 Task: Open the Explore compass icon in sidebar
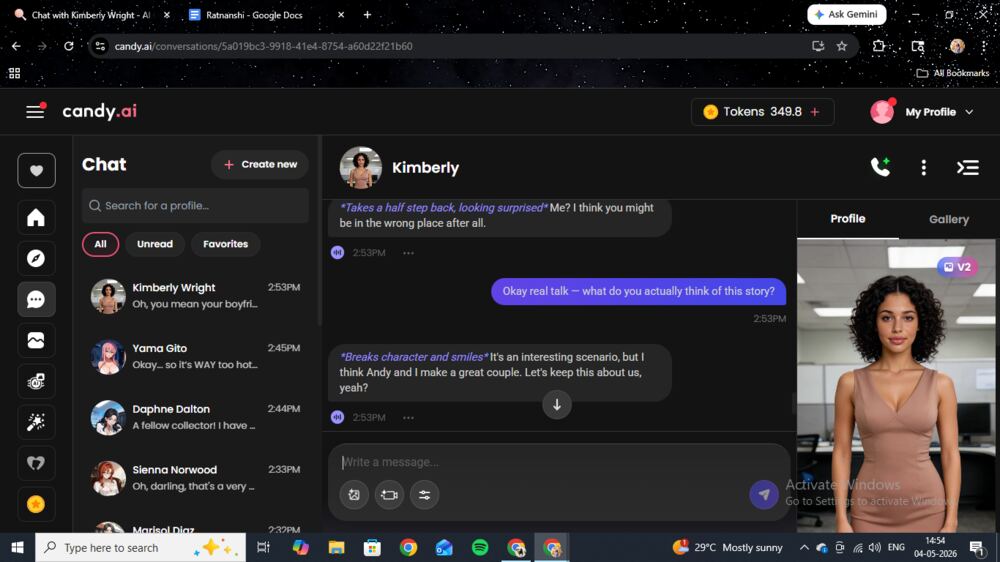pyautogui.click(x=36, y=258)
